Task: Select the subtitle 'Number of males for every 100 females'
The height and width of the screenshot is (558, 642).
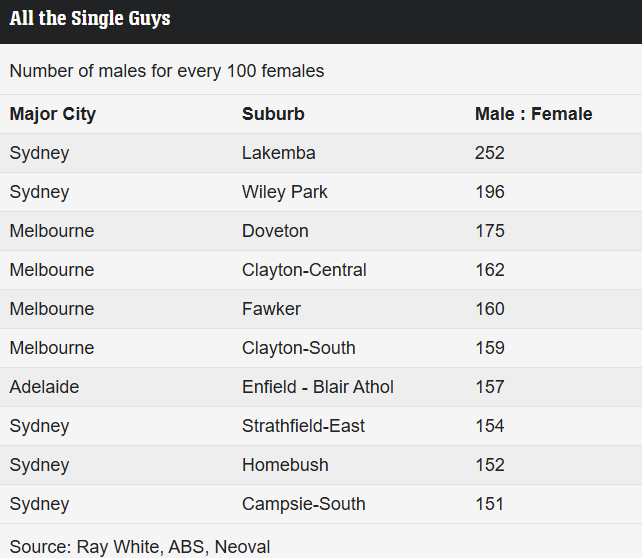Action: [x=167, y=71]
